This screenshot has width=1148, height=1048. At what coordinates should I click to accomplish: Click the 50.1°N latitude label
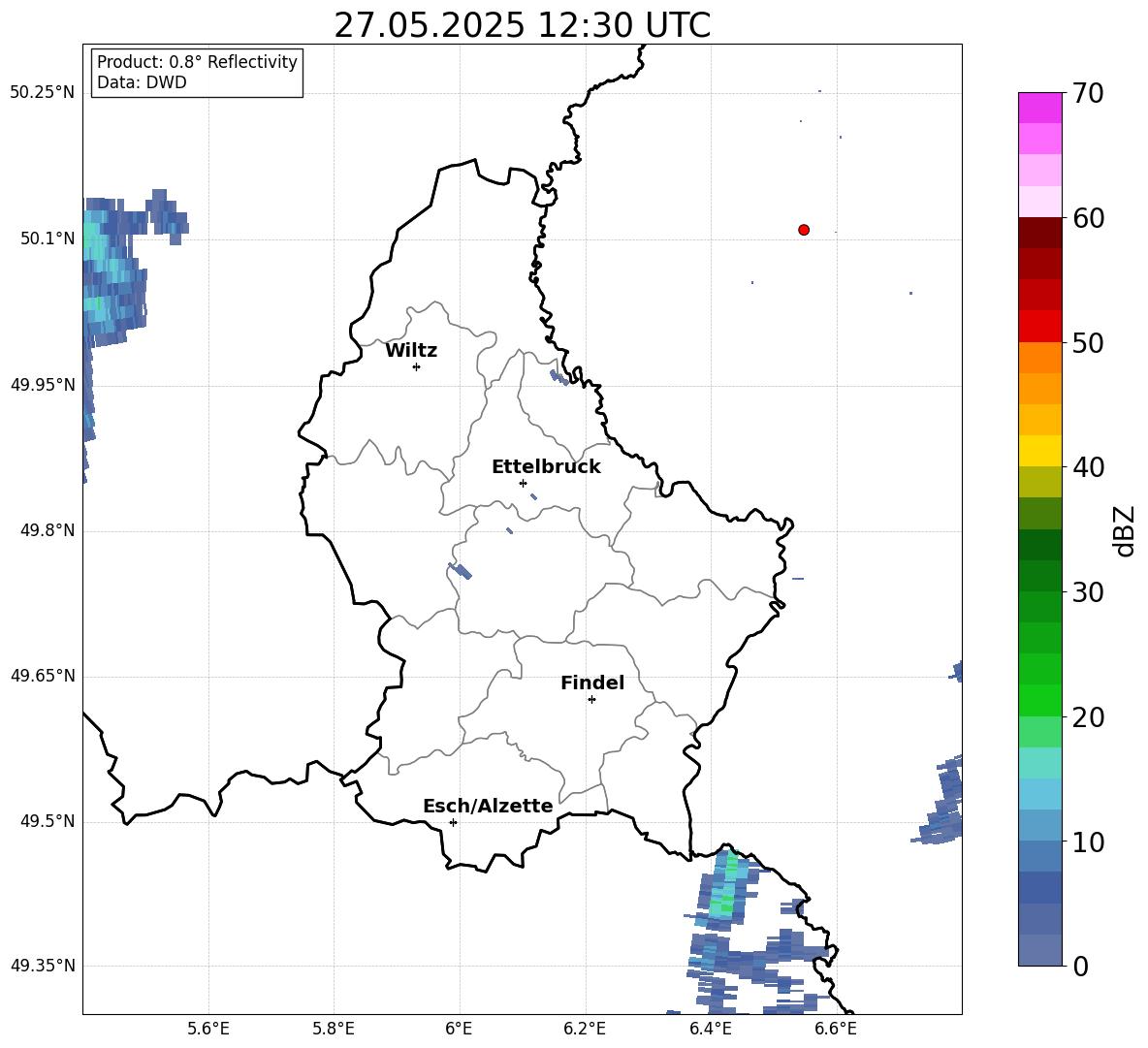pos(47,238)
